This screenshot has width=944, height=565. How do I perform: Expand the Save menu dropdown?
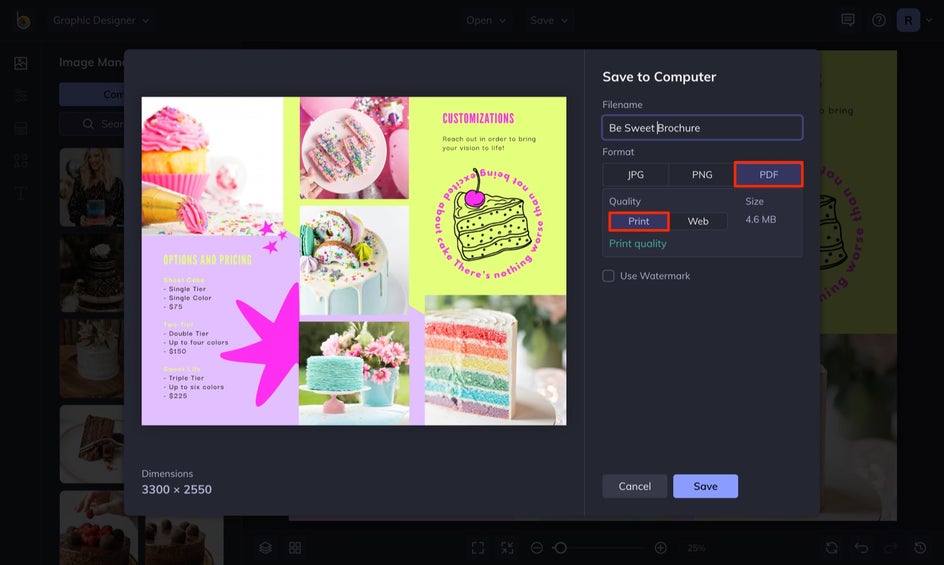[x=548, y=20]
